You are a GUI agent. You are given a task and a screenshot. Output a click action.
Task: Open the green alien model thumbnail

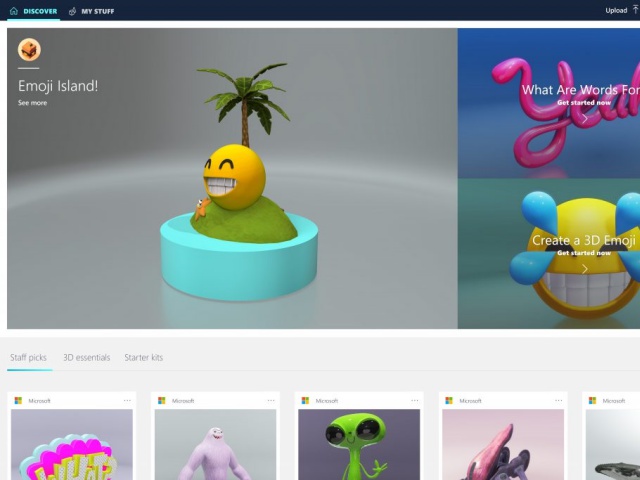pyautogui.click(x=359, y=445)
